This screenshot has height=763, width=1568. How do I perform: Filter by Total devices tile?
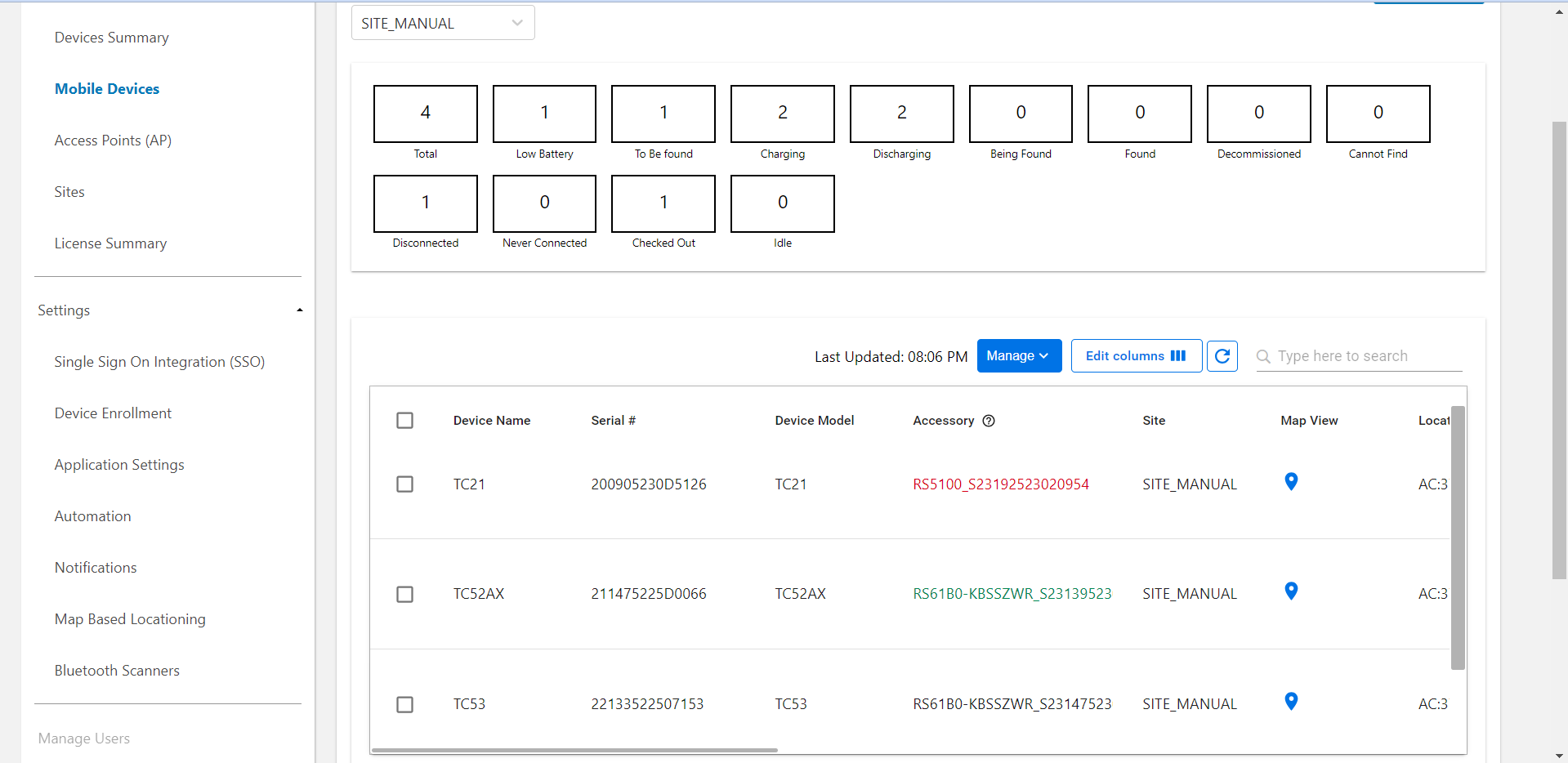[426, 114]
